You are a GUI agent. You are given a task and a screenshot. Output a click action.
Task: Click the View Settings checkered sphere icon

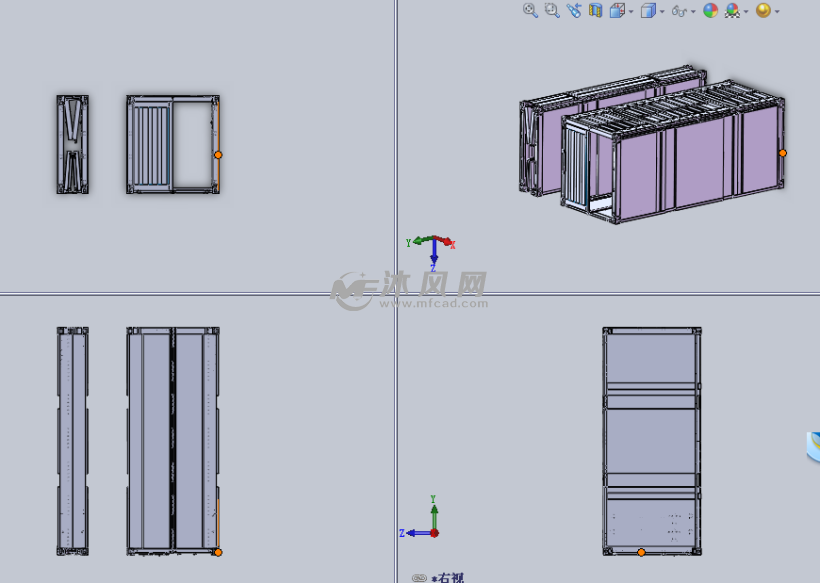[735, 11]
